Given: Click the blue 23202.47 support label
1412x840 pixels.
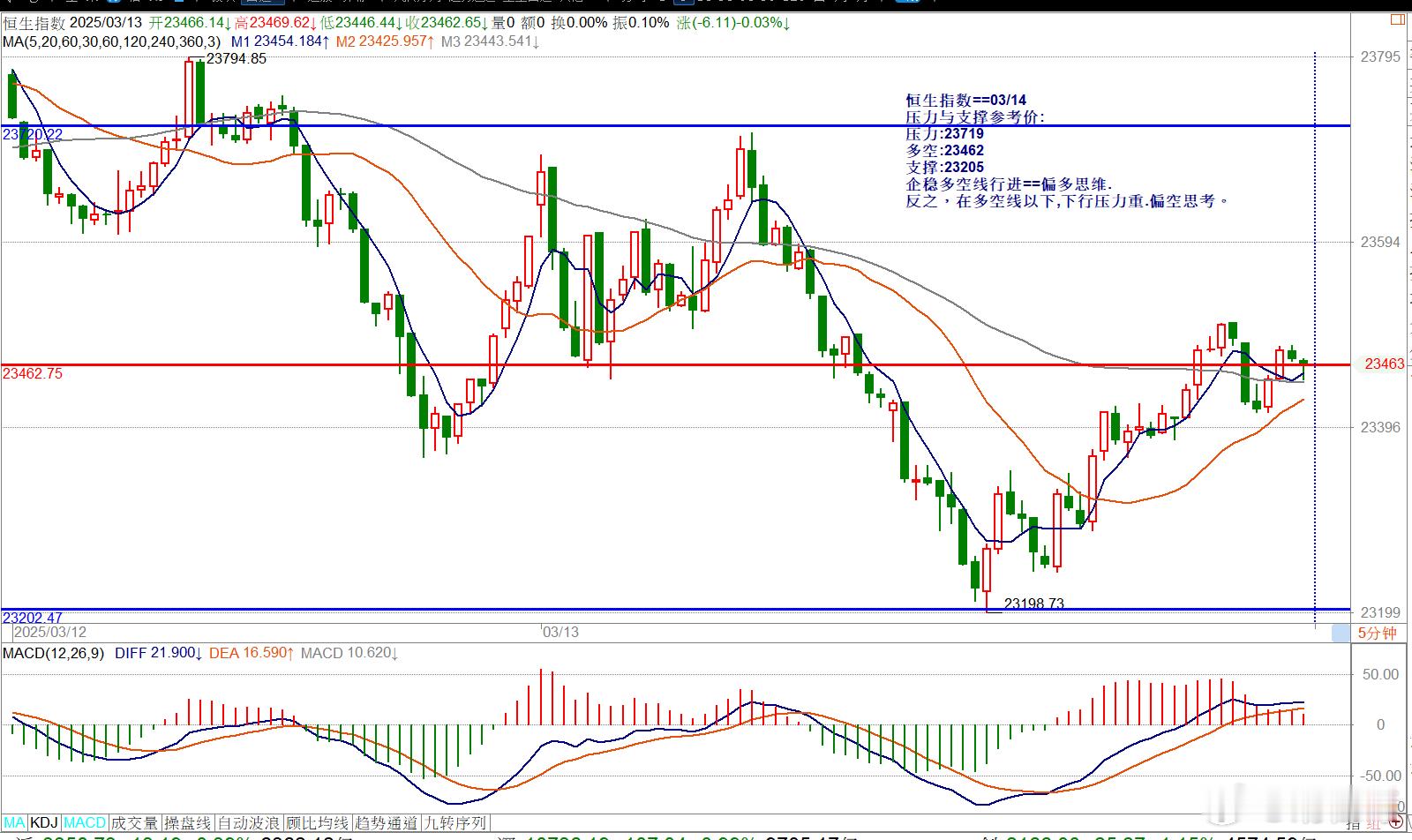Looking at the screenshot, I should click(33, 618).
